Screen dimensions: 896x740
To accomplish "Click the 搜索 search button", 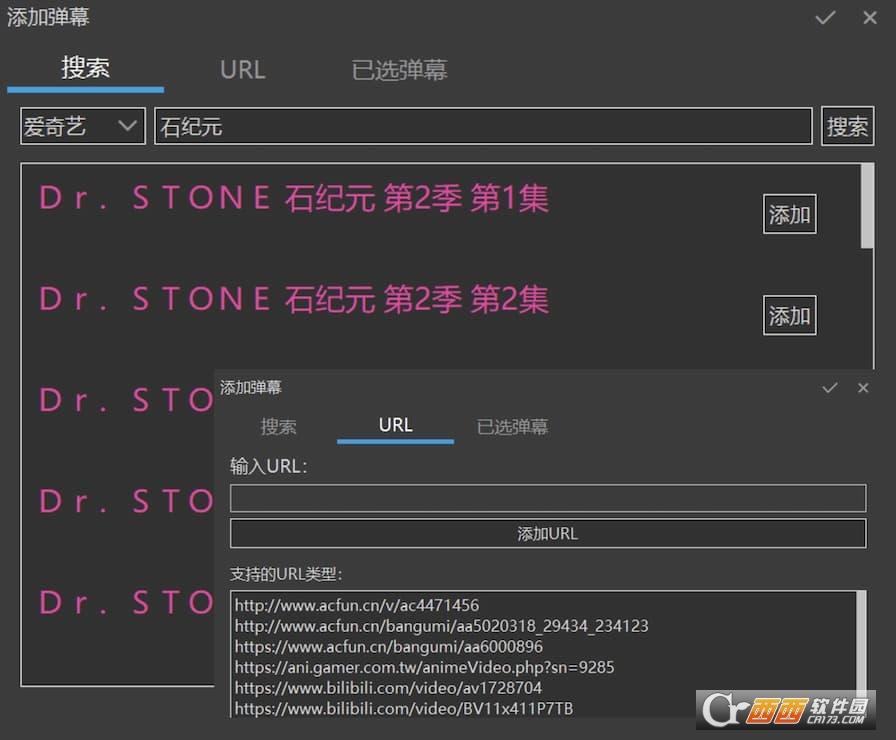I will [847, 126].
